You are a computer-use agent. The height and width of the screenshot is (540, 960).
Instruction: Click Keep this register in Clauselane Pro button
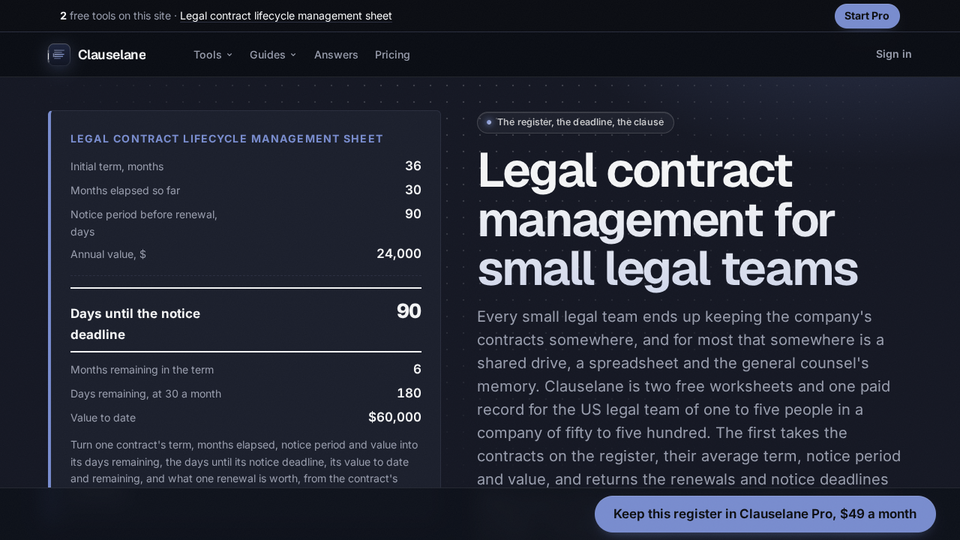[x=765, y=514]
